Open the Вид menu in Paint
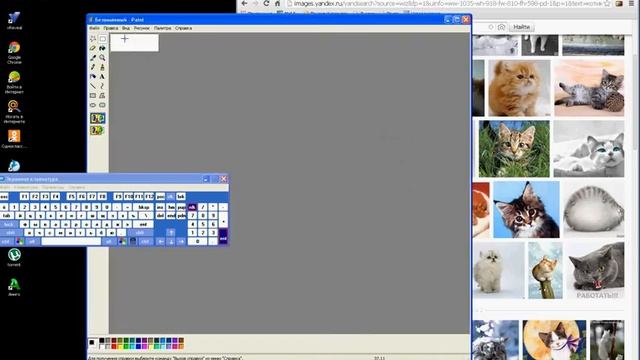Image resolution: width=640 pixels, height=360 pixels. click(x=126, y=28)
